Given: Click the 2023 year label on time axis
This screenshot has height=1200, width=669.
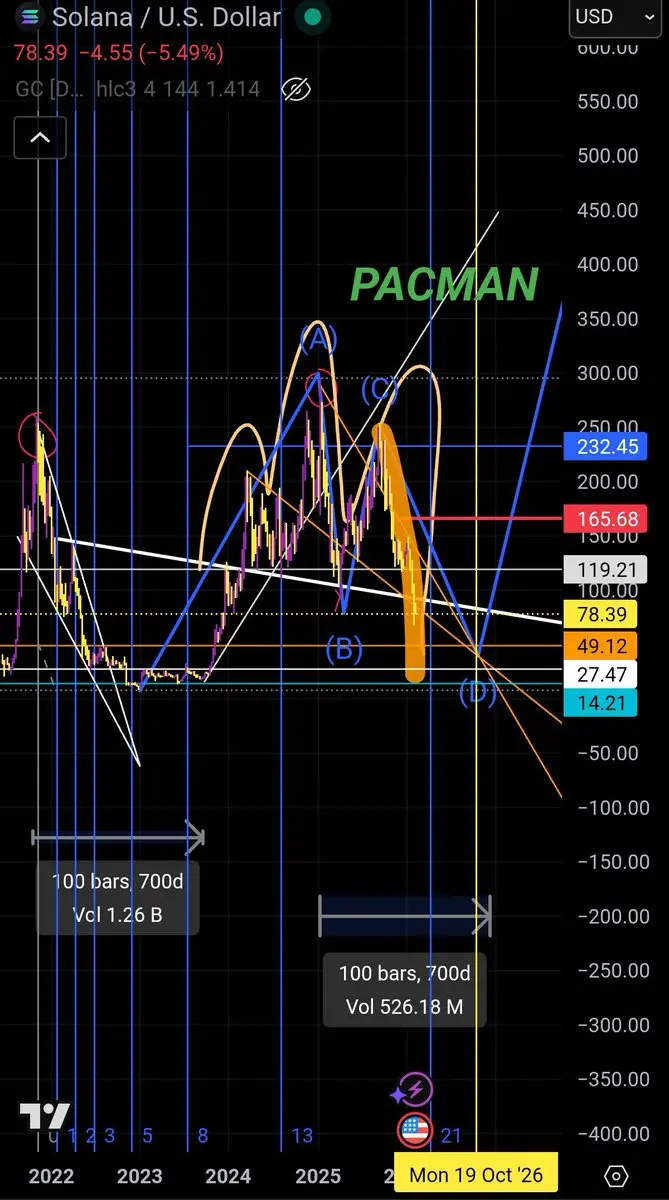Looking at the screenshot, I should coord(139,1175).
